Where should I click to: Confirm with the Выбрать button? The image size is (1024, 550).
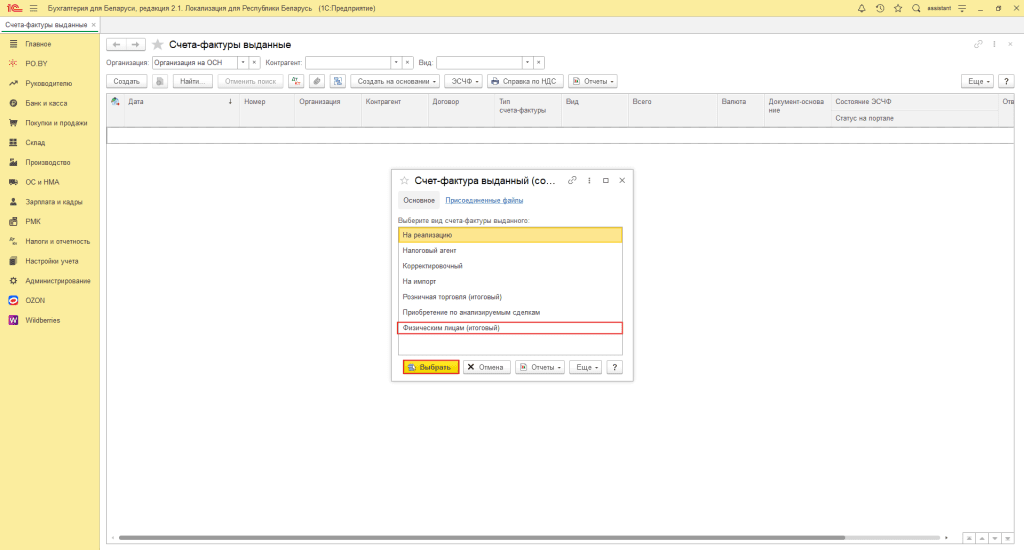(x=431, y=367)
